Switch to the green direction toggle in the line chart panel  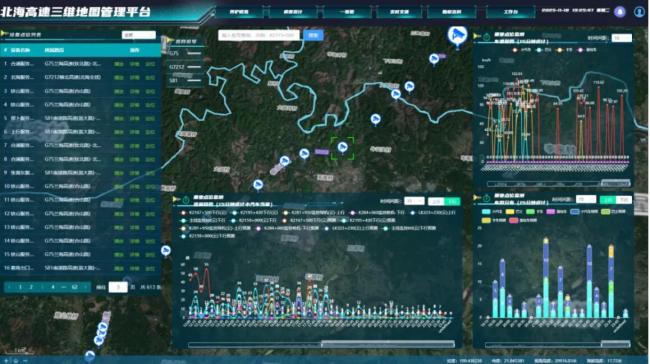point(452,201)
